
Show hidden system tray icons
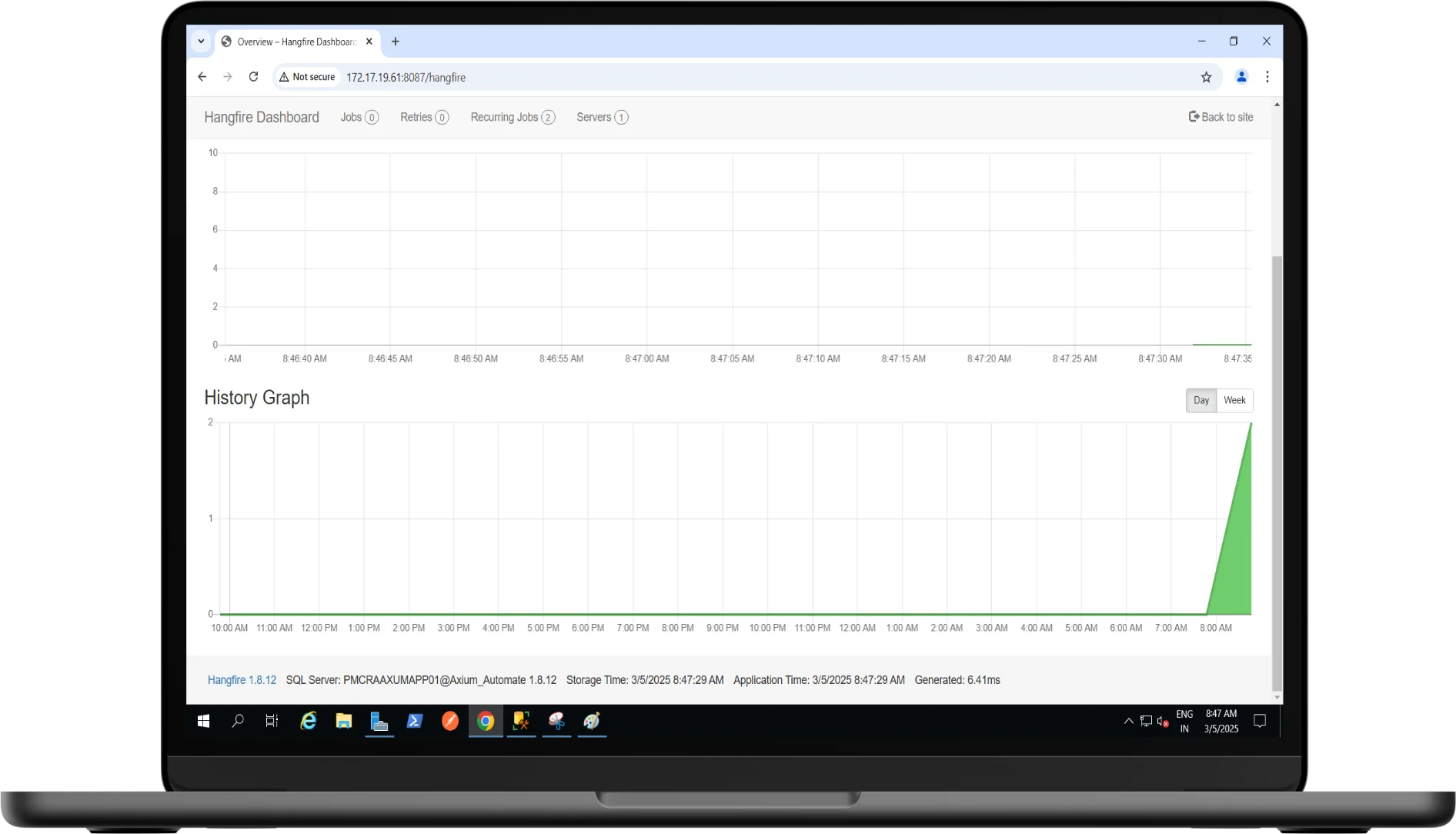[1128, 721]
